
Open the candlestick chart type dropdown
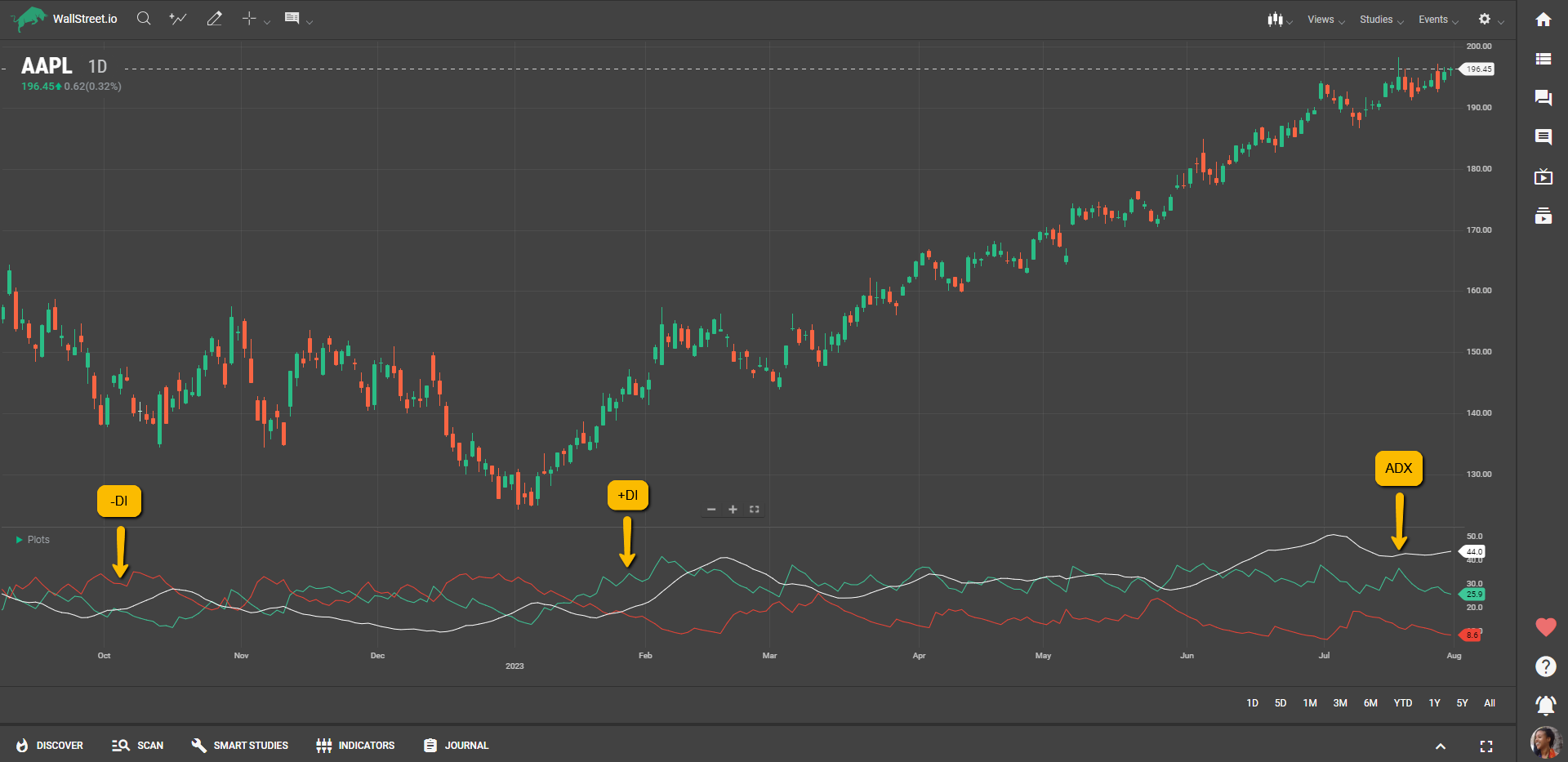pos(1279,20)
